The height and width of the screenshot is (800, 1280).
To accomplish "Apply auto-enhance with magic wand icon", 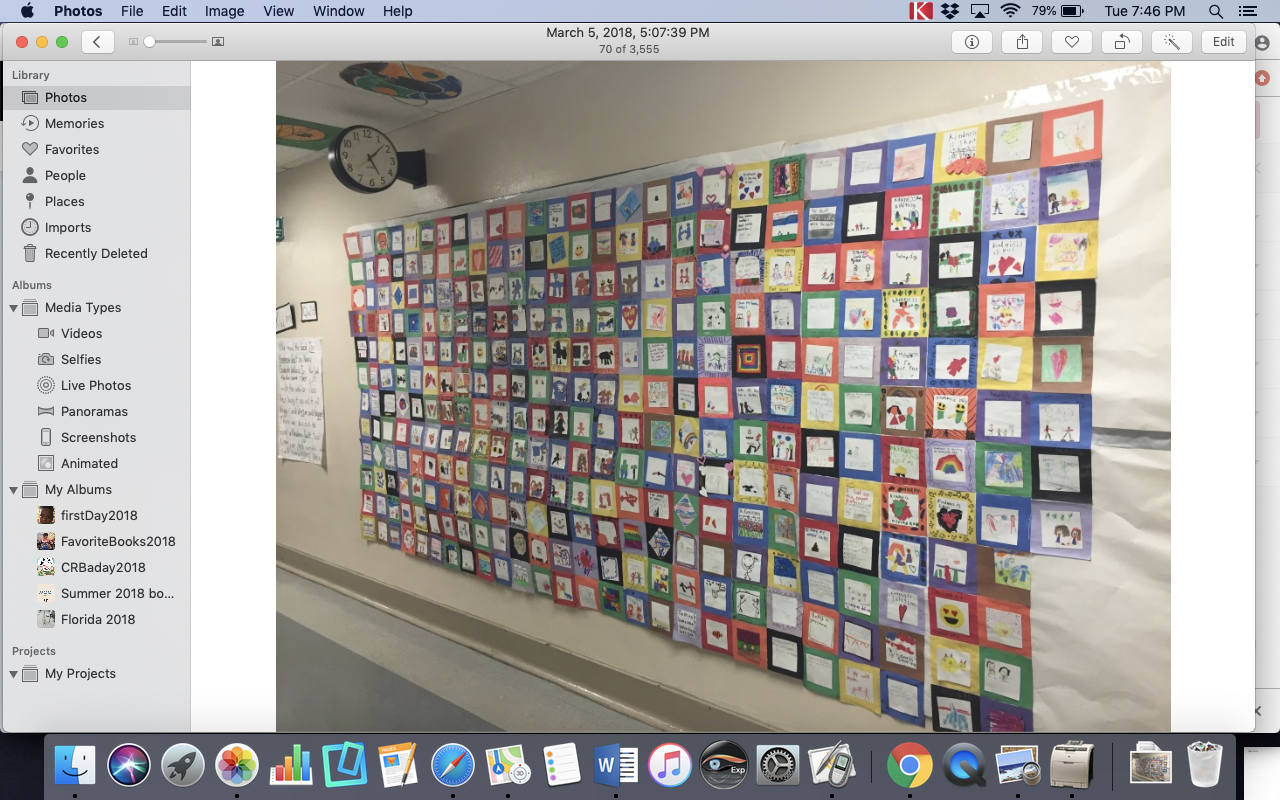I will point(1172,42).
